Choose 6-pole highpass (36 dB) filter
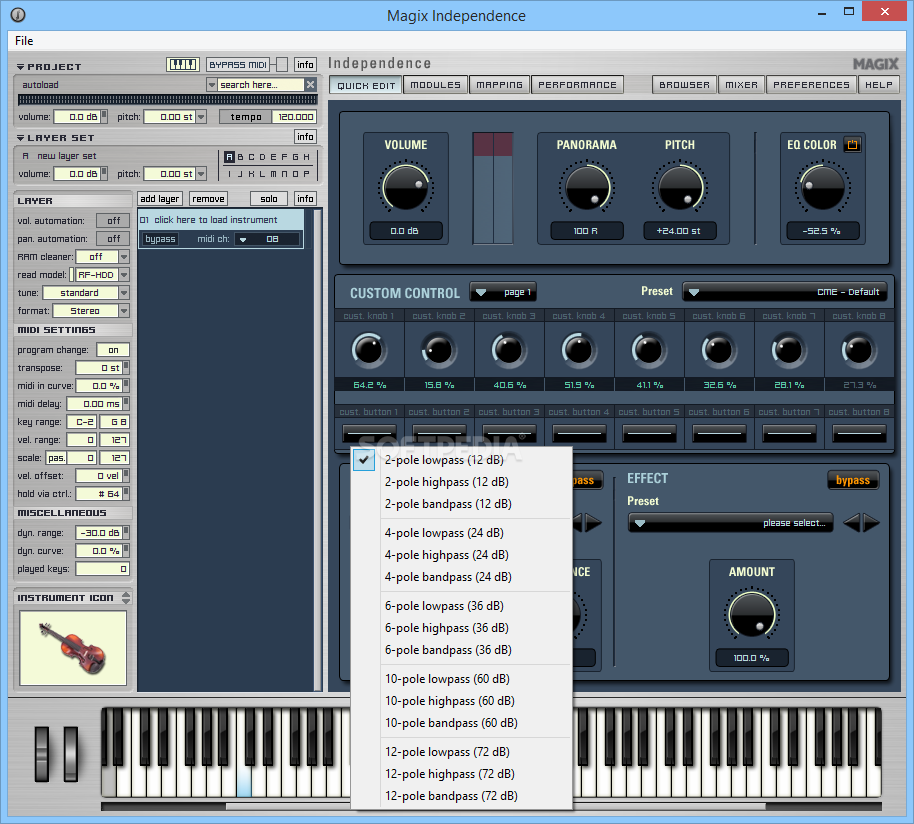The image size is (914, 824). pyautogui.click(x=447, y=628)
